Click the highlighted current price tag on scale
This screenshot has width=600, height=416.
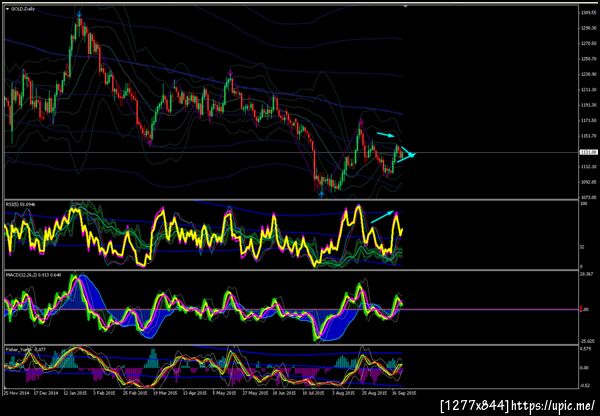(x=588, y=152)
